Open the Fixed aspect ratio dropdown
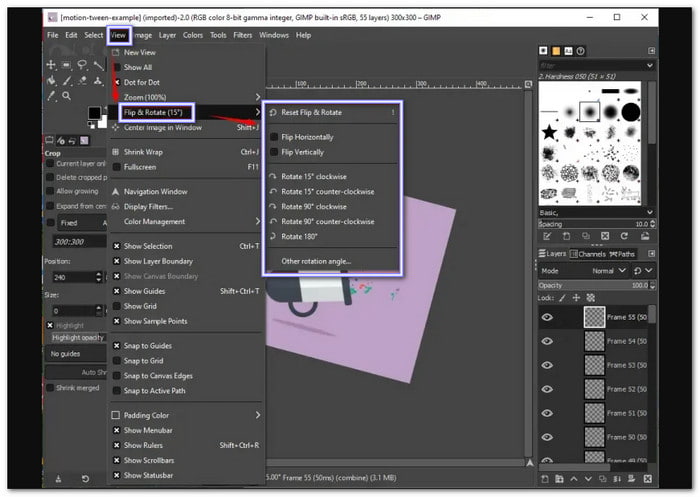 (81, 222)
